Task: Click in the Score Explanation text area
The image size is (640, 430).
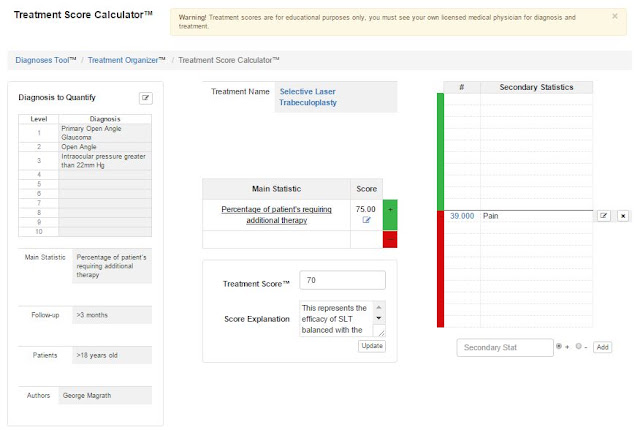Action: (337, 319)
